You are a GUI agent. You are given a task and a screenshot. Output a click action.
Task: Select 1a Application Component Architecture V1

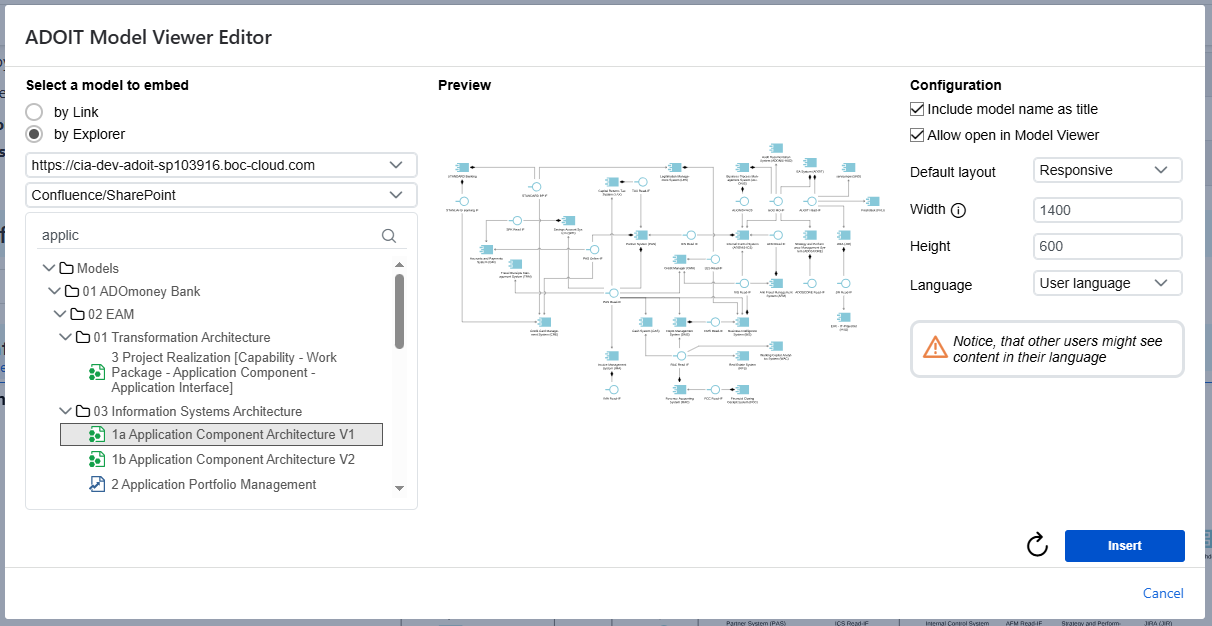pos(232,435)
